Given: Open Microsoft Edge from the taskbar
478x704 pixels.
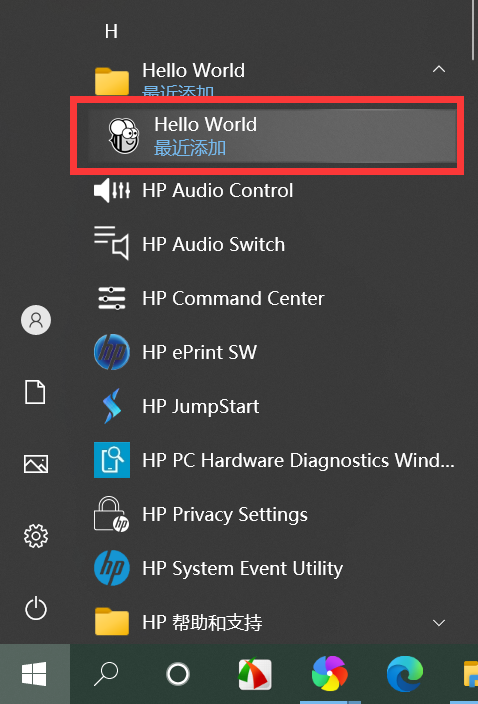Looking at the screenshot, I should [405, 673].
